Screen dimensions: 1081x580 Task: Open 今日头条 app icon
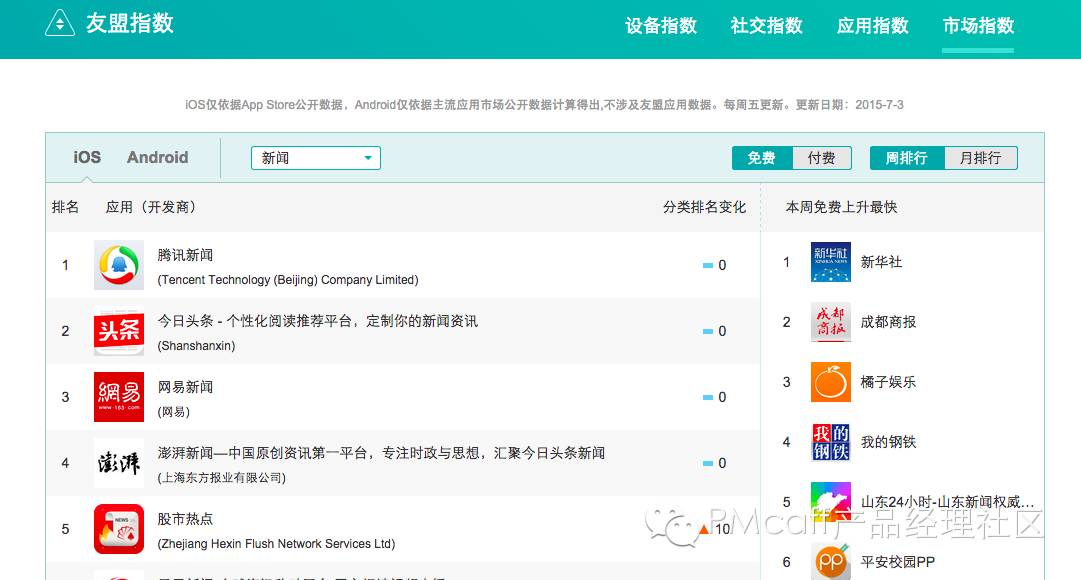[119, 331]
